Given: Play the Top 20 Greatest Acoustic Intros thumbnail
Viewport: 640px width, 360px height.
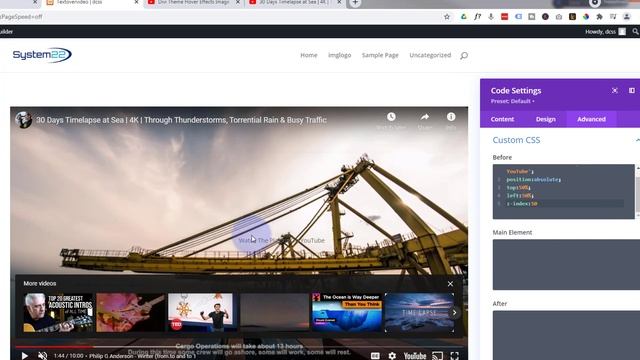Looking at the screenshot, I should [58, 312].
